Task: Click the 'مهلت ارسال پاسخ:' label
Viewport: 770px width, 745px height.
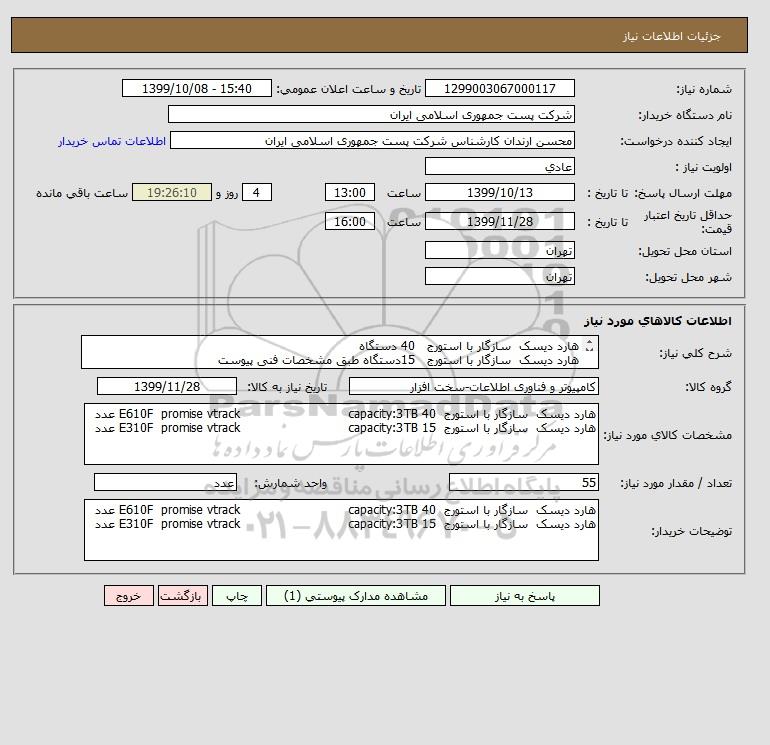Action: (682, 193)
